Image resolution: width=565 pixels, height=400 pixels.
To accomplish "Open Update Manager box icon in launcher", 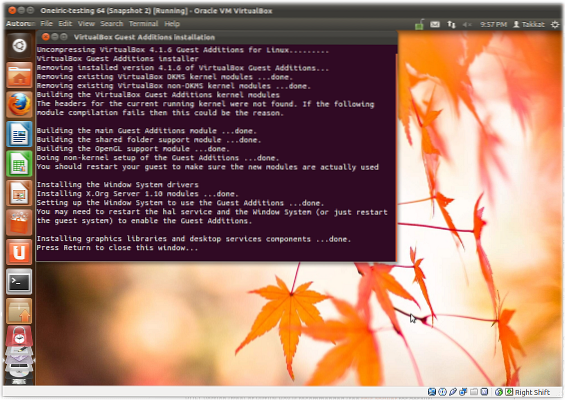I will pyautogui.click(x=19, y=311).
